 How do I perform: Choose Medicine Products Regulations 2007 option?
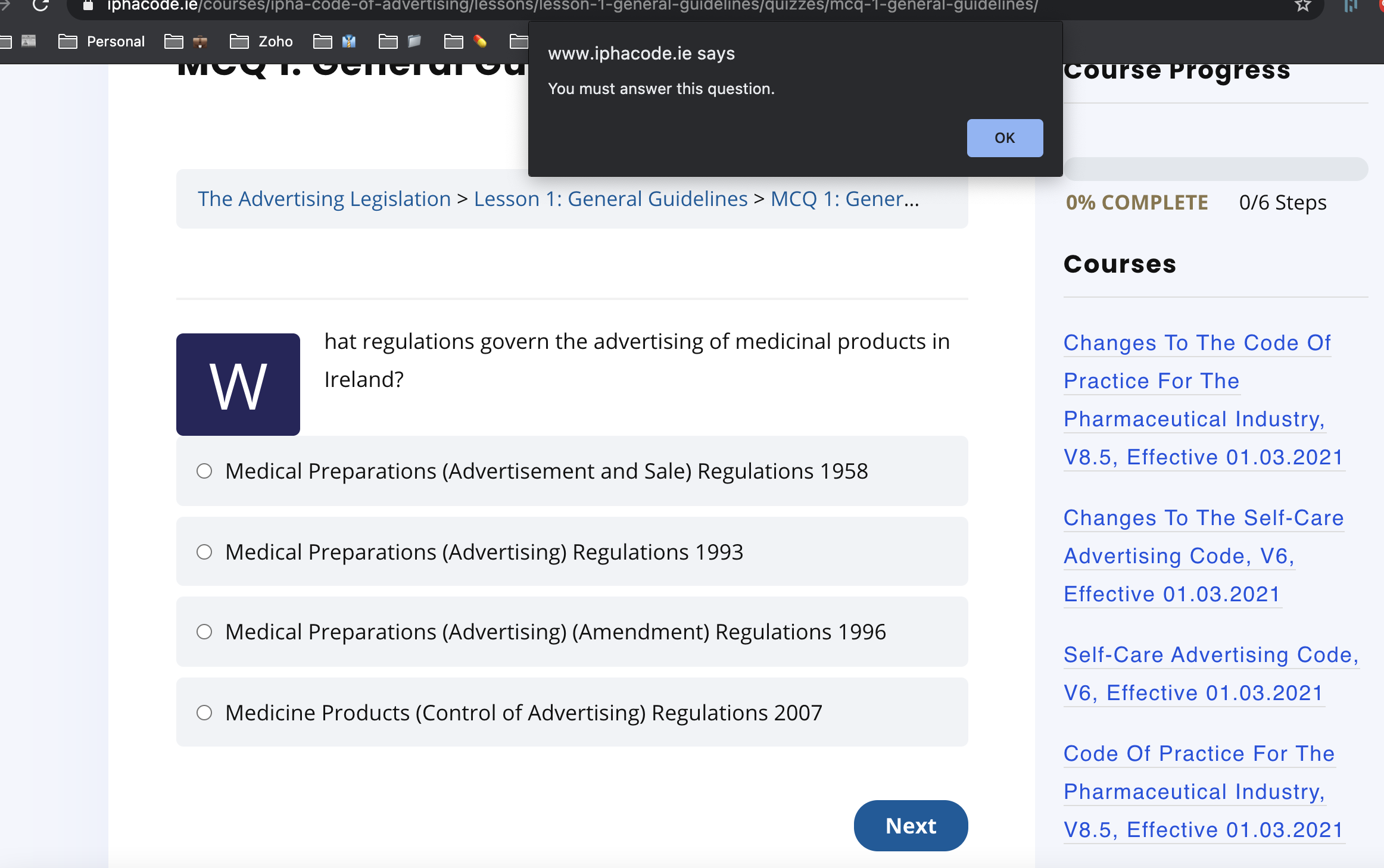click(x=204, y=713)
